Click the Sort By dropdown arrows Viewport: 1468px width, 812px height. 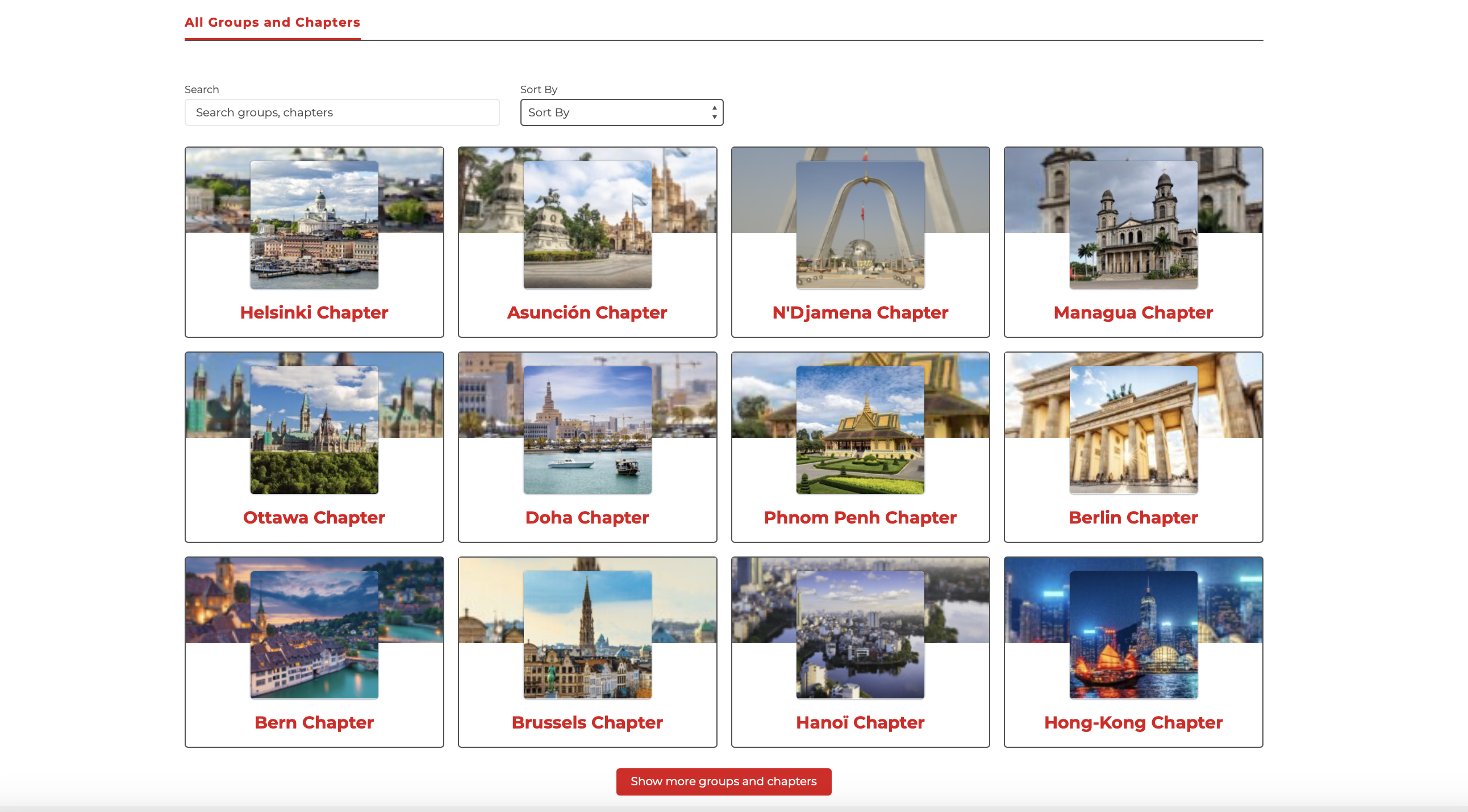[714, 112]
